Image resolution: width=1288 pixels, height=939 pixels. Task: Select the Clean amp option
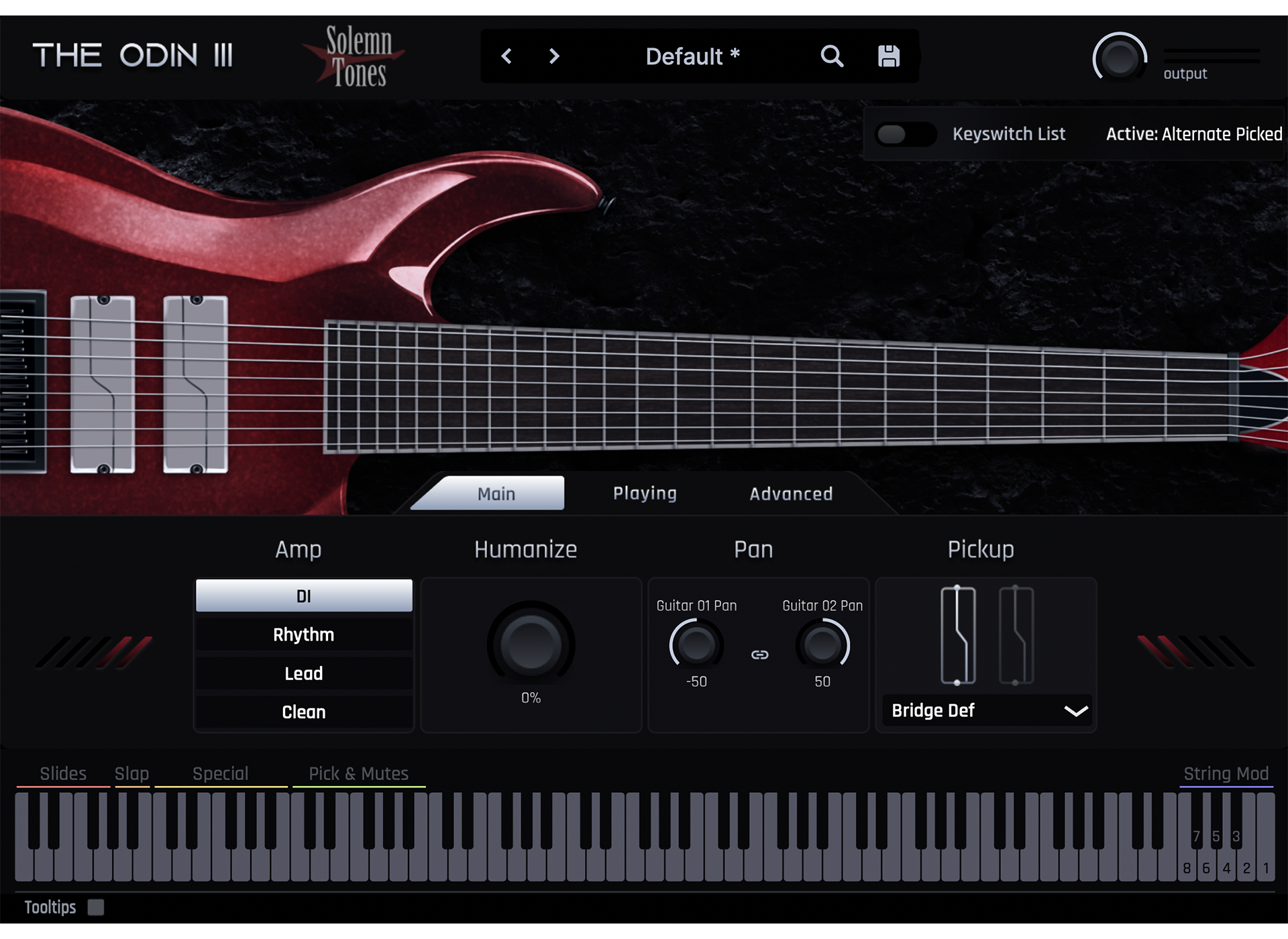pyautogui.click(x=304, y=712)
